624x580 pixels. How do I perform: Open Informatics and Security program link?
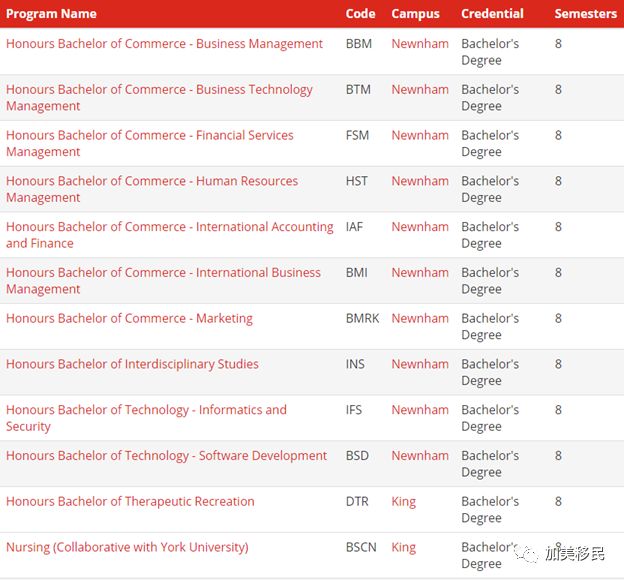click(146, 418)
